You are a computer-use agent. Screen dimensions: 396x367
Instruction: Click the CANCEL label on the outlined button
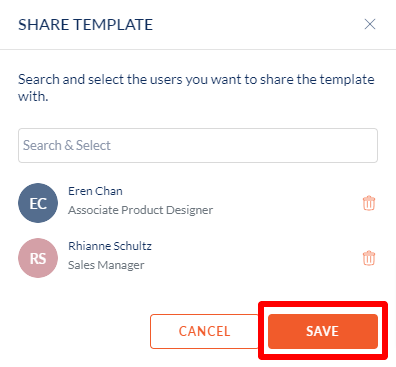[x=204, y=331]
